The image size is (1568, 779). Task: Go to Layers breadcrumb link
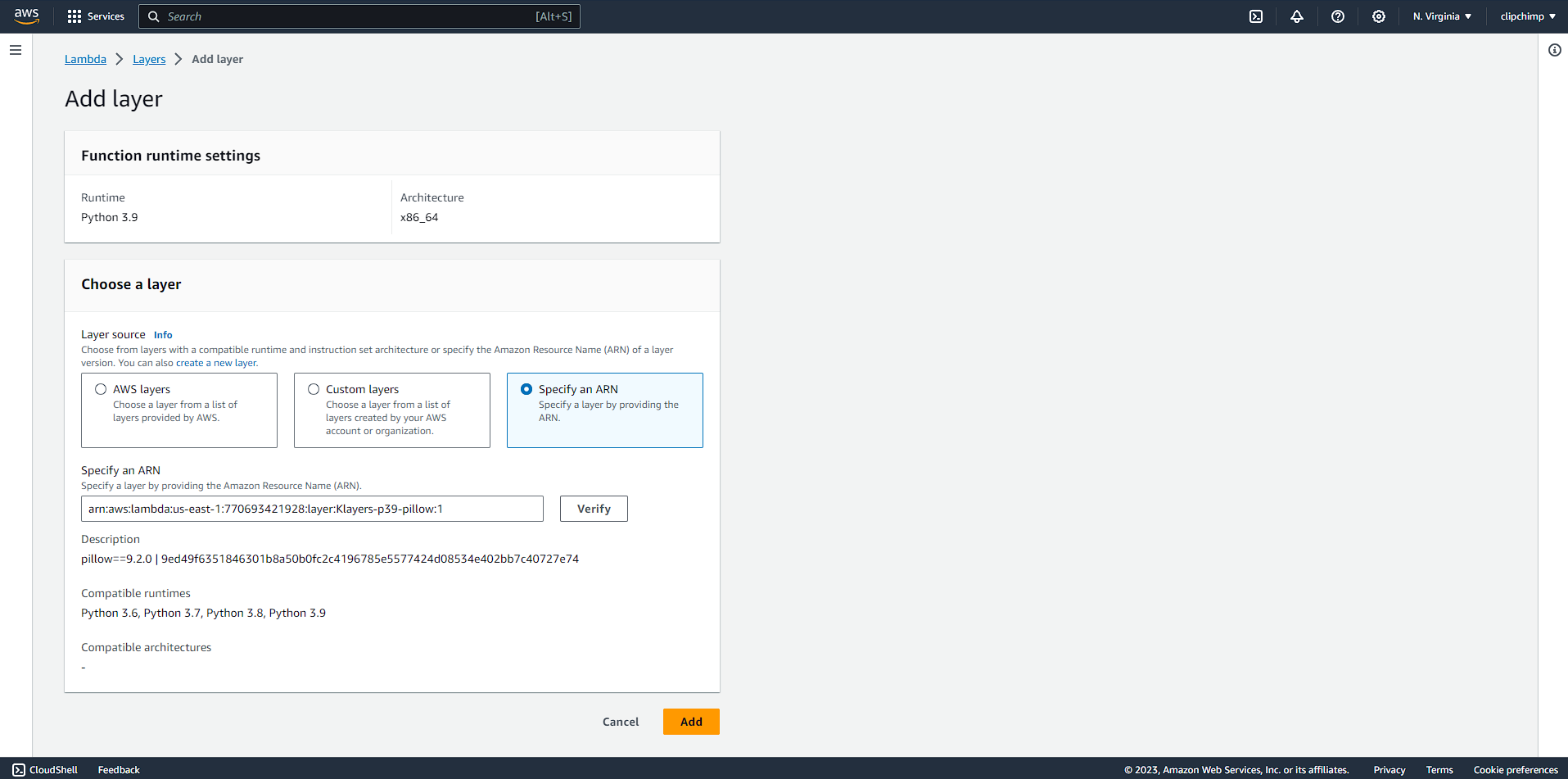point(149,59)
